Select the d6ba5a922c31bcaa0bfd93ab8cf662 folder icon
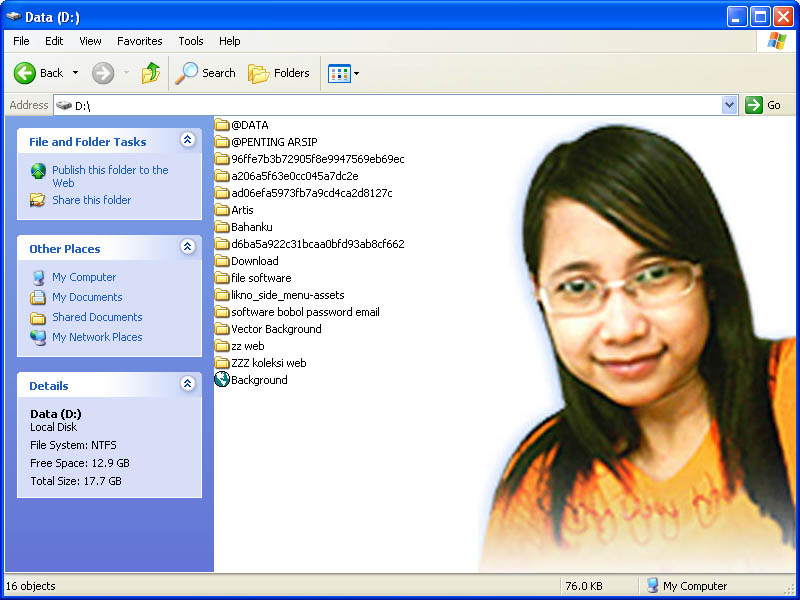Image resolution: width=800 pixels, height=600 pixels. (222, 243)
